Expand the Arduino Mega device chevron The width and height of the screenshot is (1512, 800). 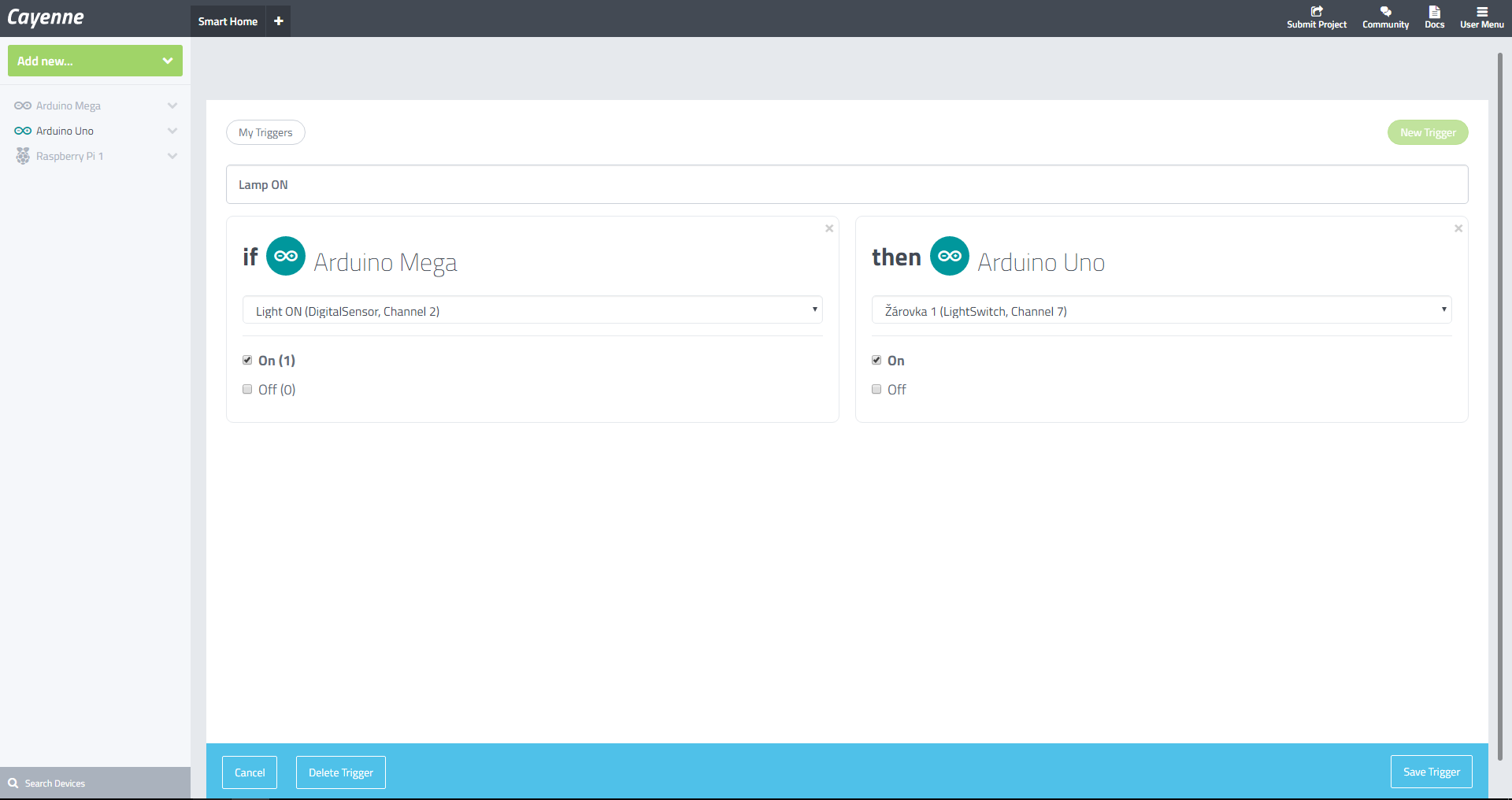coord(172,106)
